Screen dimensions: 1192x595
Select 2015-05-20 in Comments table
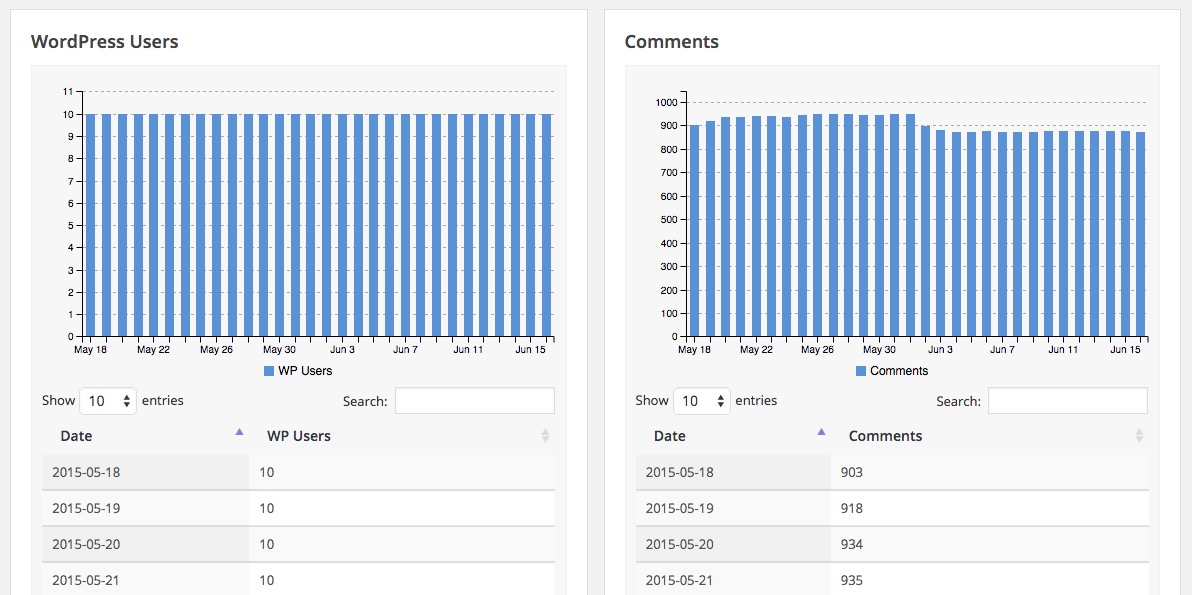click(x=680, y=544)
